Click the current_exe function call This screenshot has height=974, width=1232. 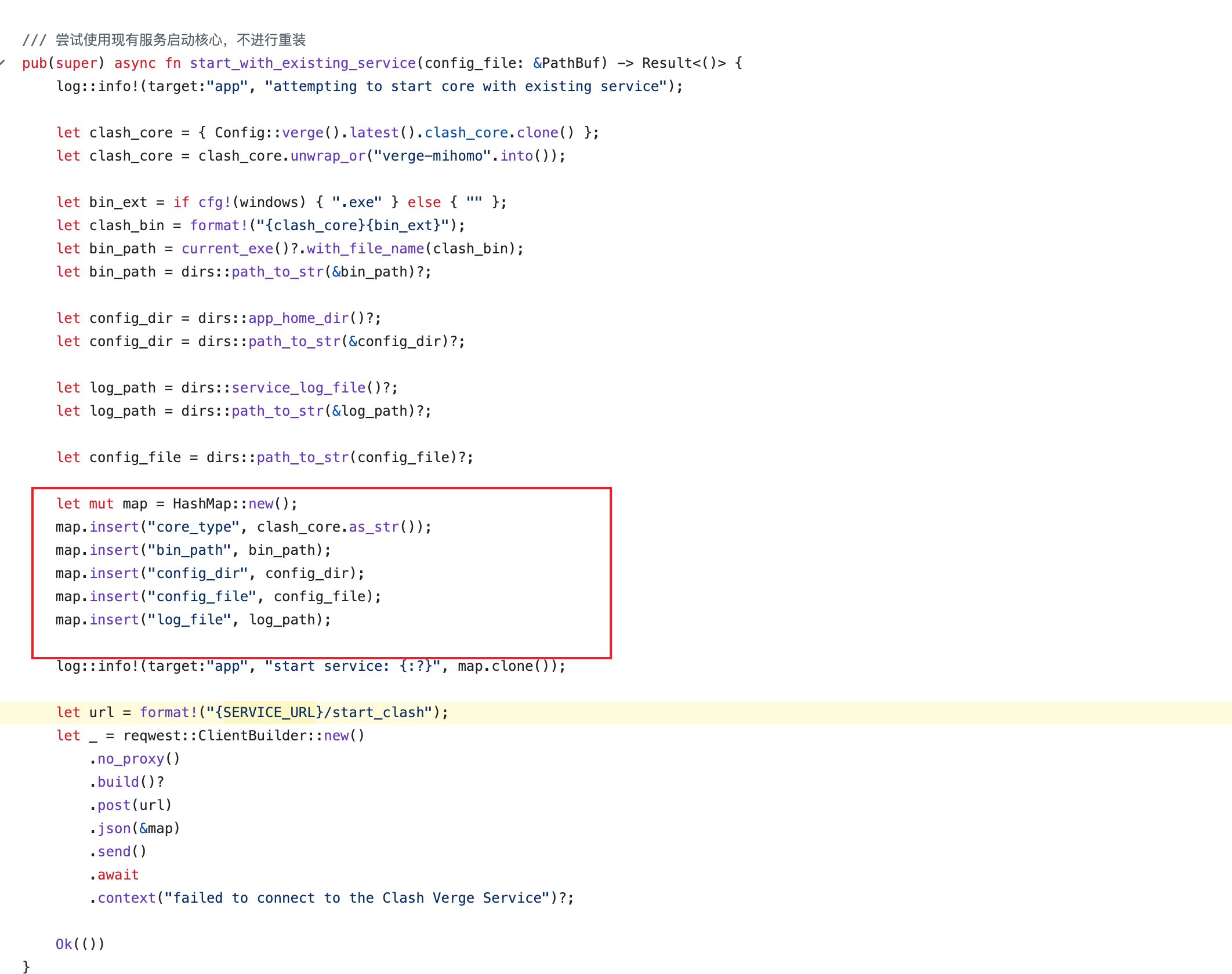(227, 248)
